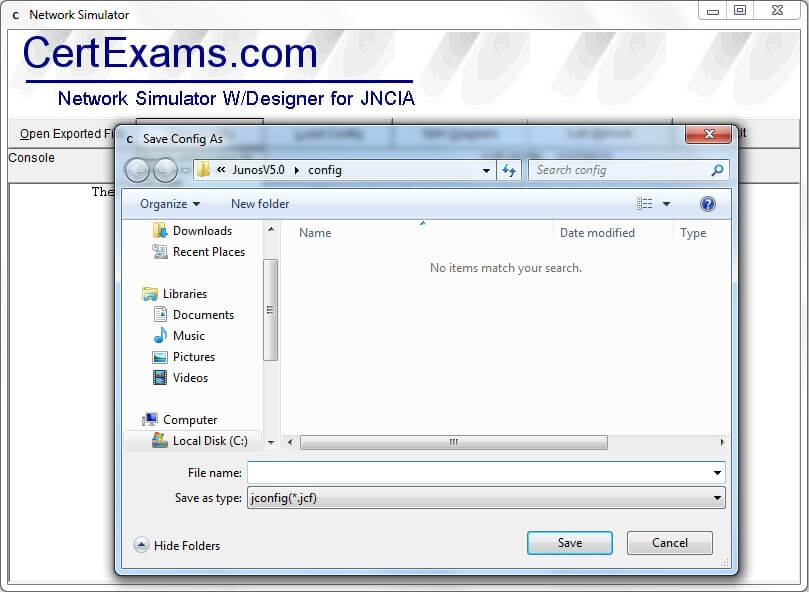Select Local Disk (C:) in navigation pane
The image size is (809, 592).
click(x=210, y=441)
